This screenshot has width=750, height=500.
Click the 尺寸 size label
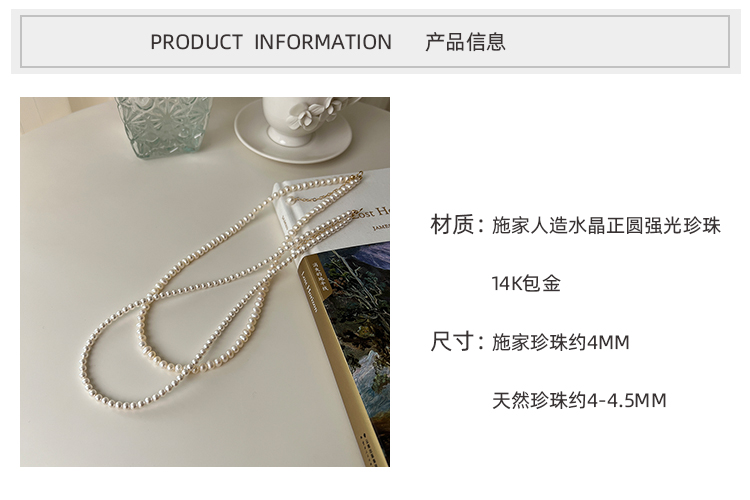point(452,342)
